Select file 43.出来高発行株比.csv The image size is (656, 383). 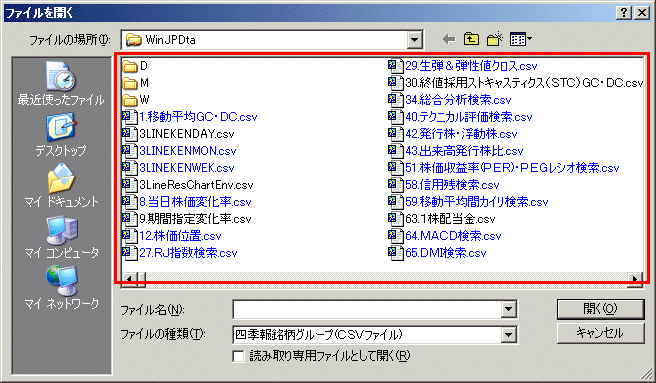464,151
